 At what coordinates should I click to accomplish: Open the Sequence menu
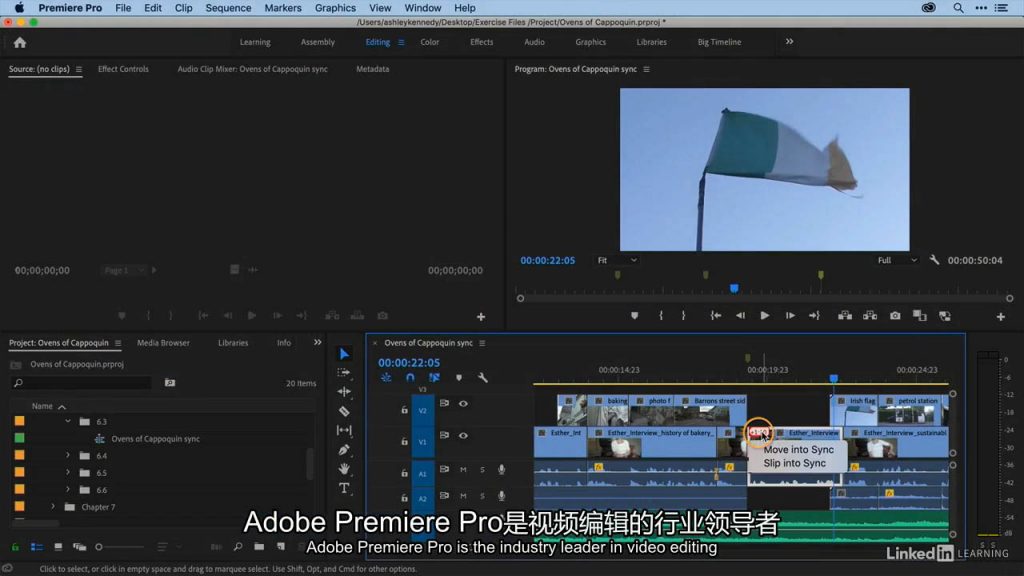click(228, 8)
